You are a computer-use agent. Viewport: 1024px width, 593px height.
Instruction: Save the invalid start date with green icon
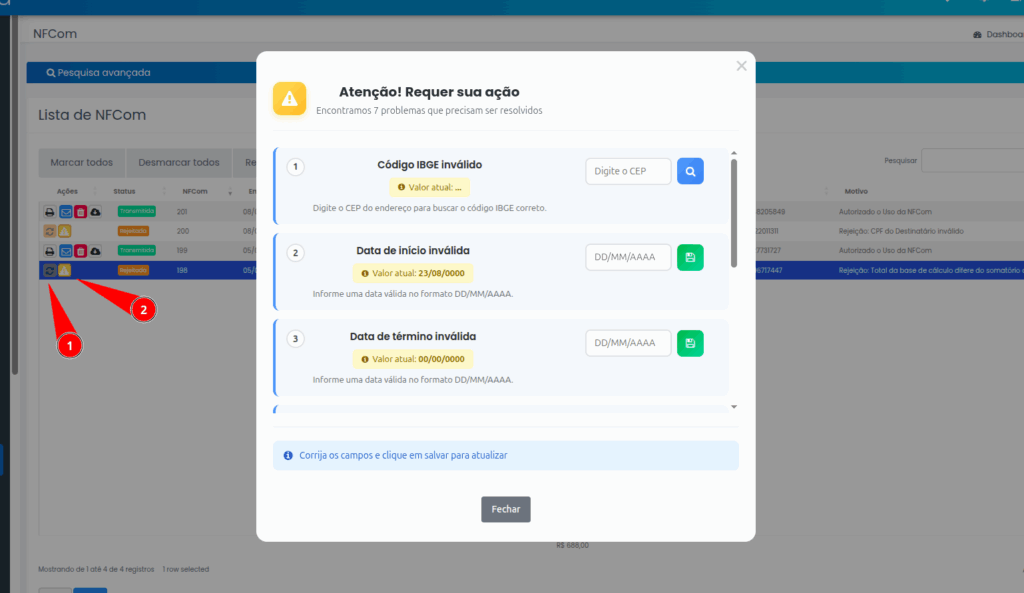[x=690, y=257]
